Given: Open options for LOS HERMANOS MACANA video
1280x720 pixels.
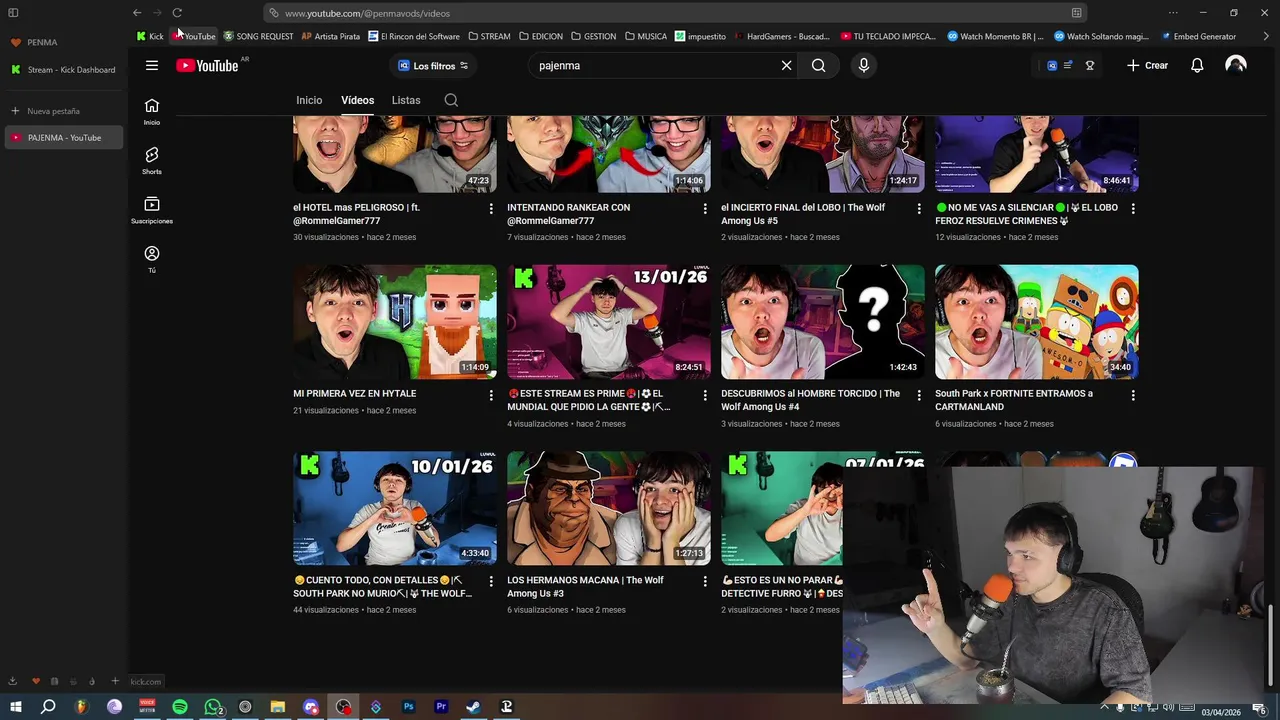Looking at the screenshot, I should coord(704,581).
